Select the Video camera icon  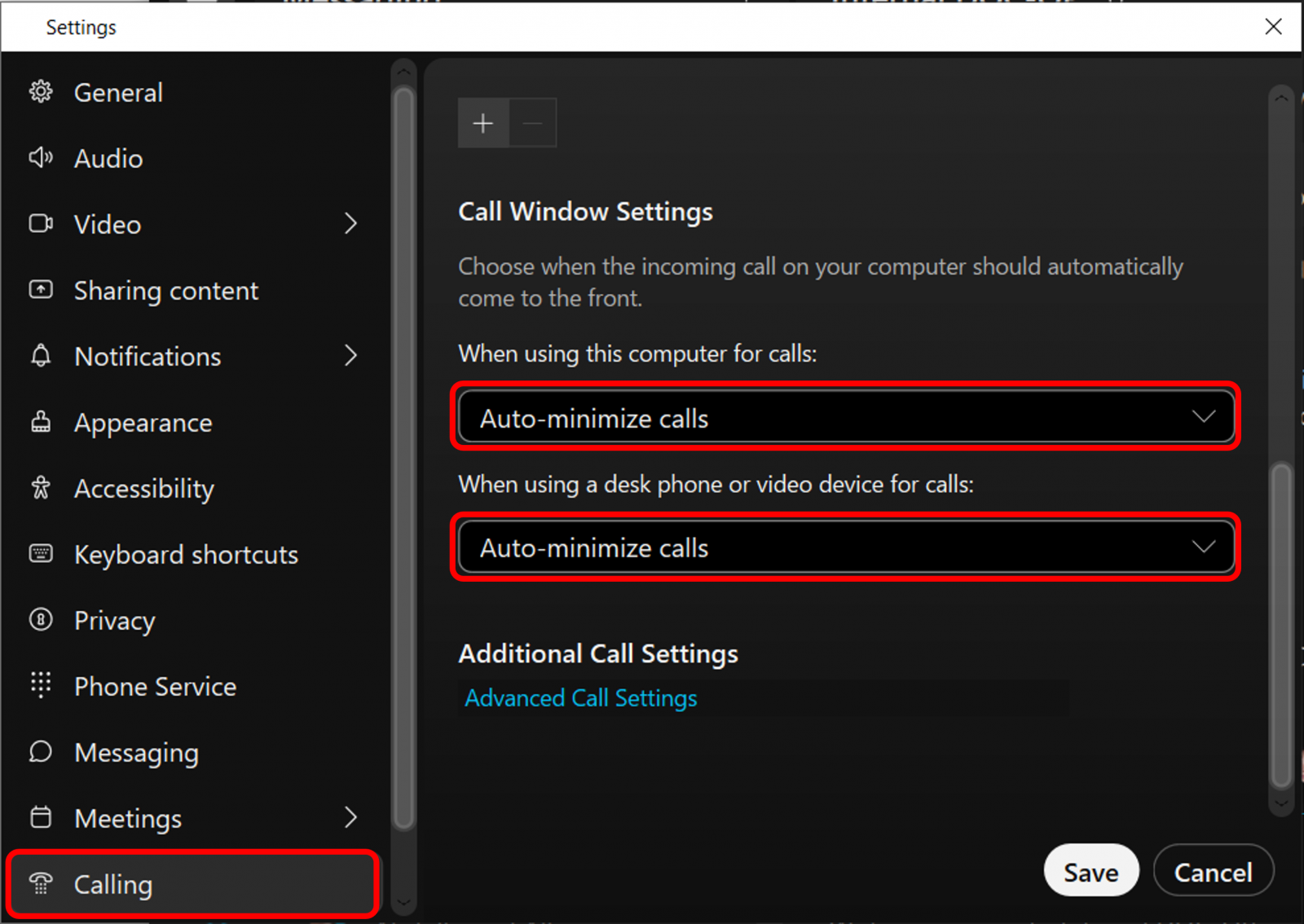point(40,224)
